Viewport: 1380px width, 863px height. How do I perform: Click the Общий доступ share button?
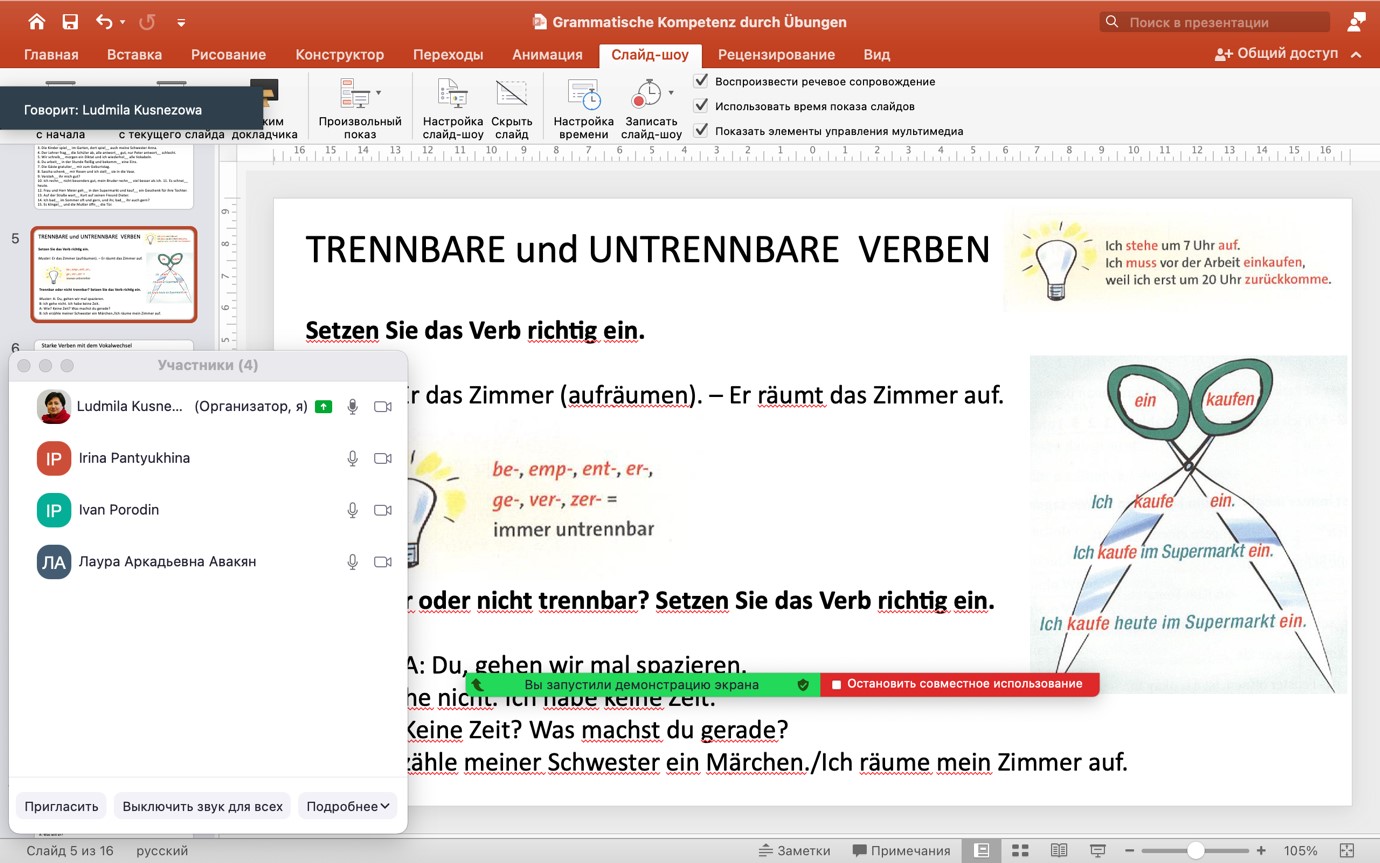[1276, 53]
